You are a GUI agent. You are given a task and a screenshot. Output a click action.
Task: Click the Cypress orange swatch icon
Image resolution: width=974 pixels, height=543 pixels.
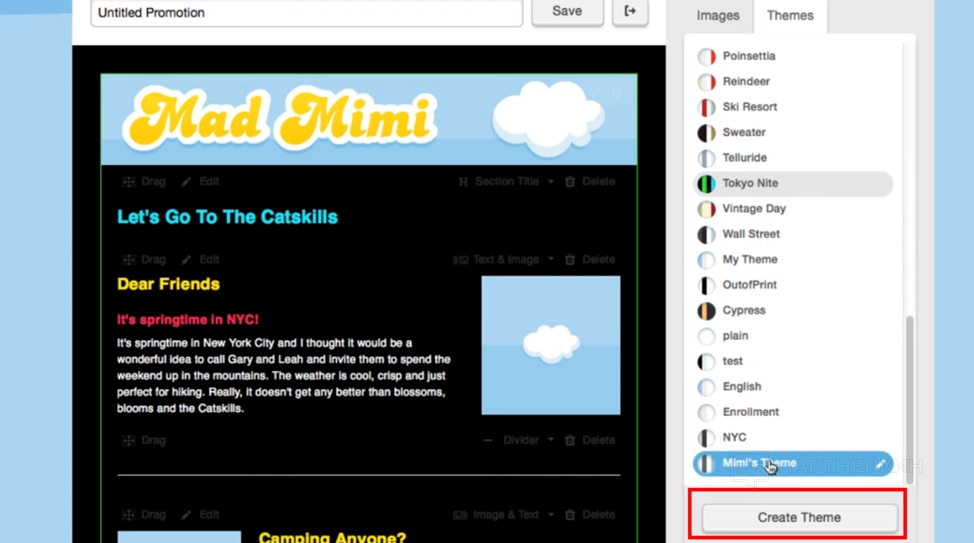point(706,311)
